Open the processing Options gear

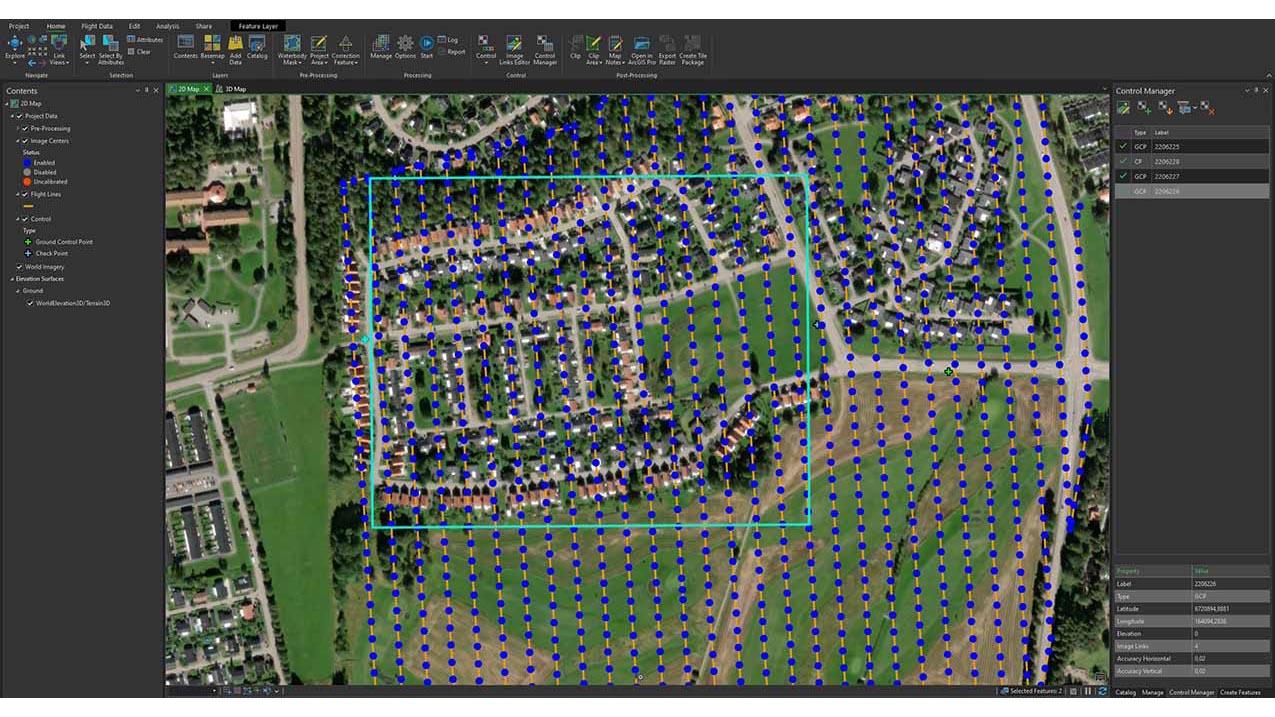tap(405, 45)
